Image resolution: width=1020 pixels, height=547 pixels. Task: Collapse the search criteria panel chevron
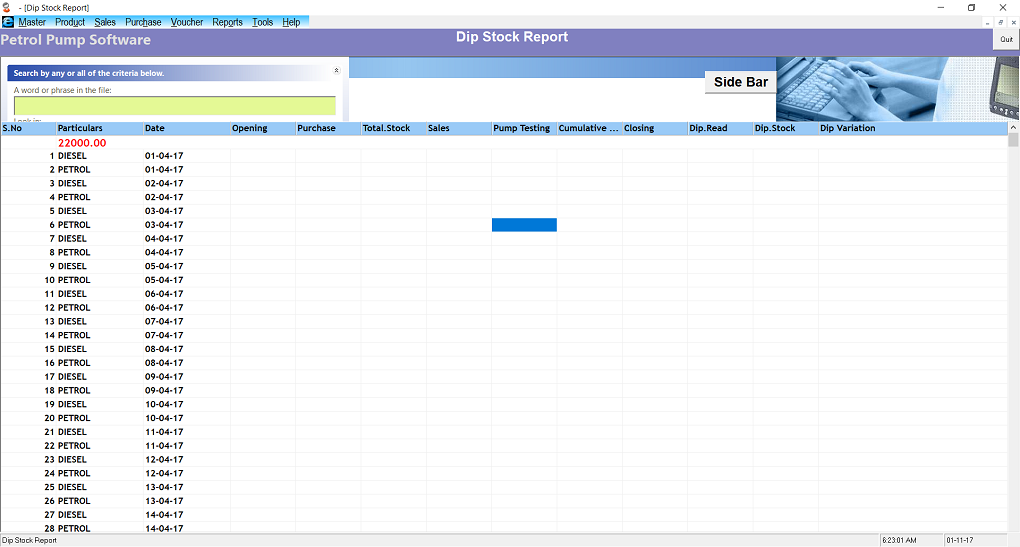336,71
